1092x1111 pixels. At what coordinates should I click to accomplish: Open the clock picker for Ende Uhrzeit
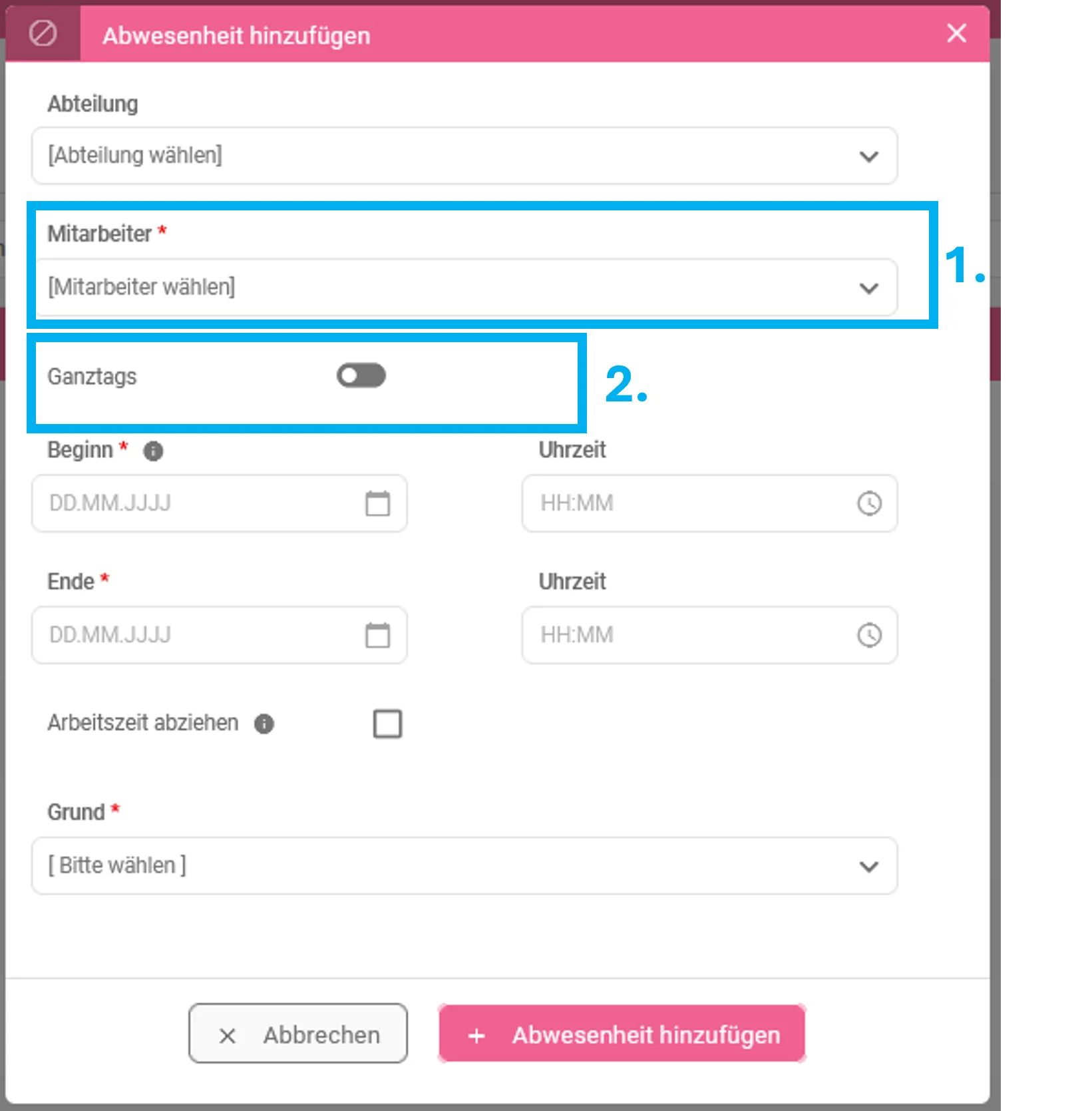tap(869, 635)
